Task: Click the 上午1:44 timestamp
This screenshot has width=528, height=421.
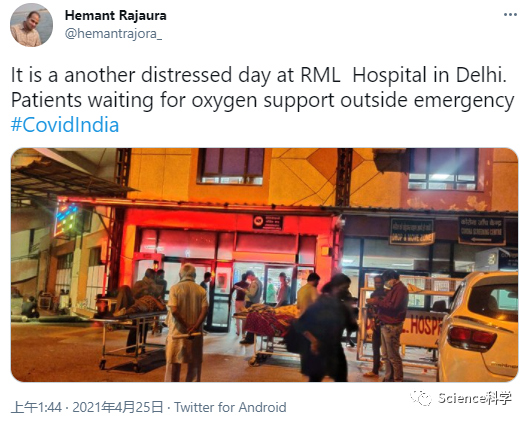Action: pos(36,407)
